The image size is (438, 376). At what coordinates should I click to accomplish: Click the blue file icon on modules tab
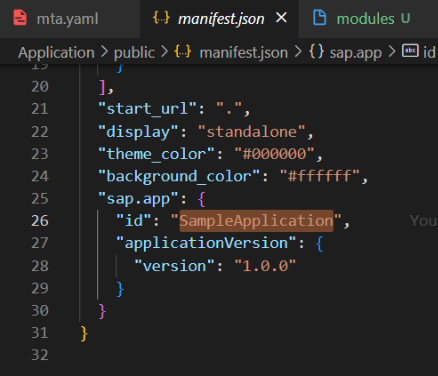[x=319, y=17]
